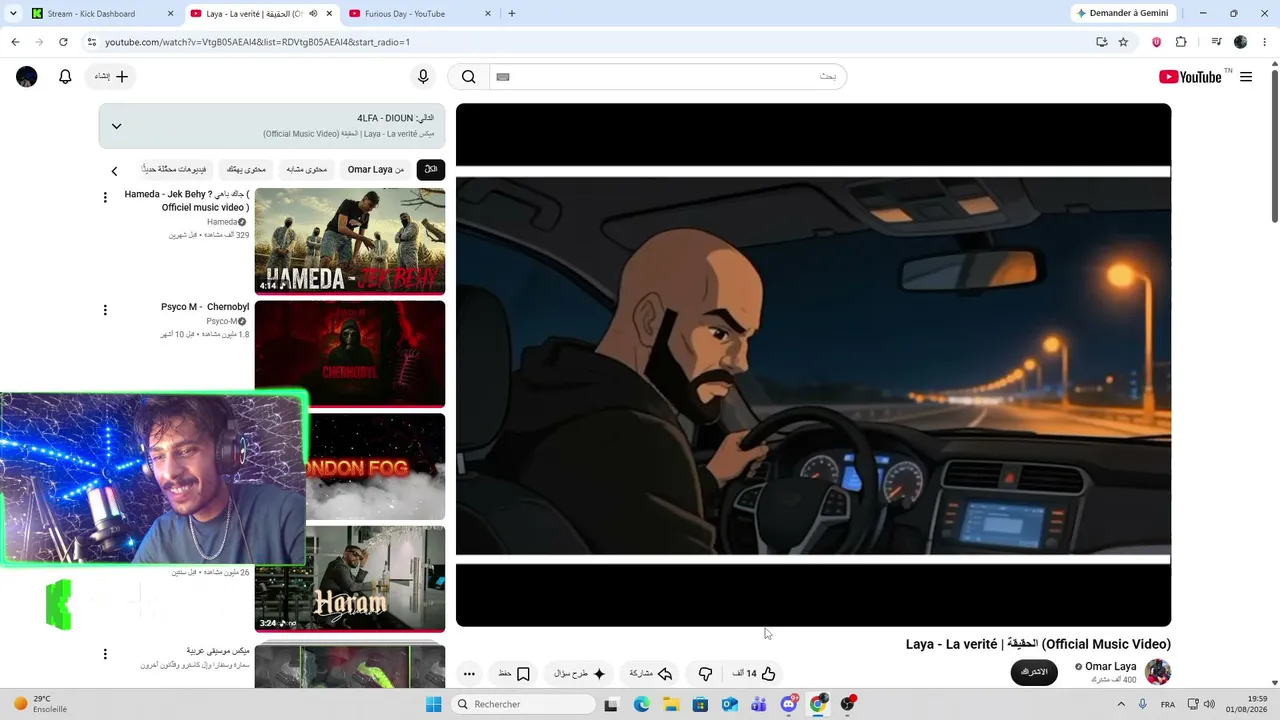1280x720 pixels.
Task: Open the Omar Laya channel name link
Action: [1110, 667]
